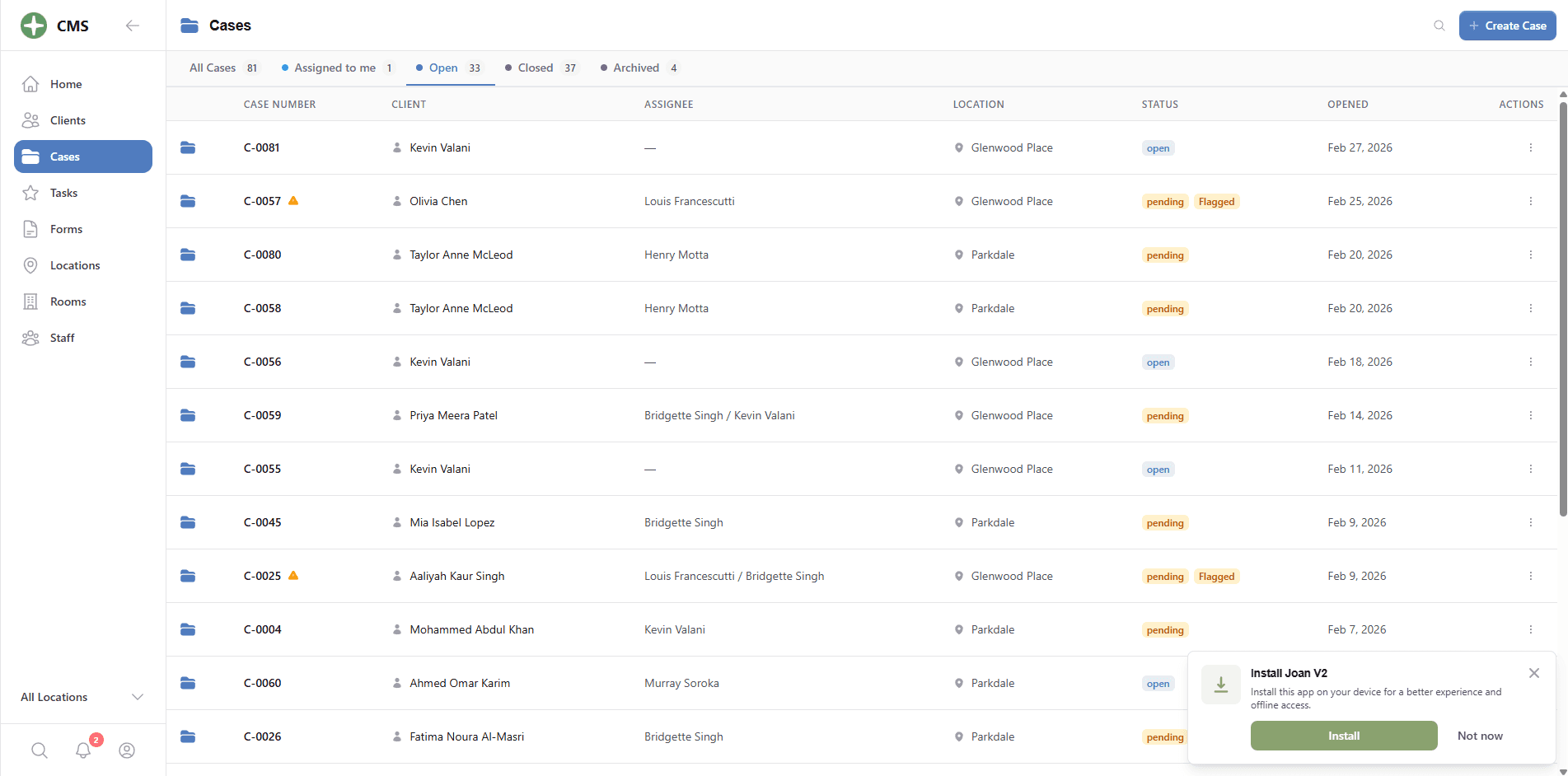The image size is (1568, 776).
Task: Open actions menu for case C-0059
Action: pyautogui.click(x=1531, y=415)
